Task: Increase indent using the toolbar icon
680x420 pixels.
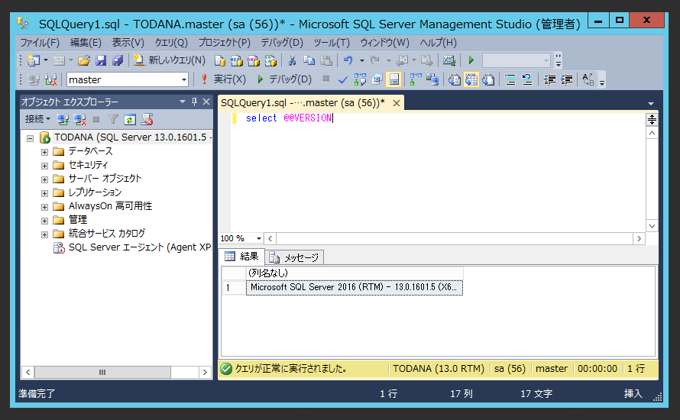Action: pos(566,80)
